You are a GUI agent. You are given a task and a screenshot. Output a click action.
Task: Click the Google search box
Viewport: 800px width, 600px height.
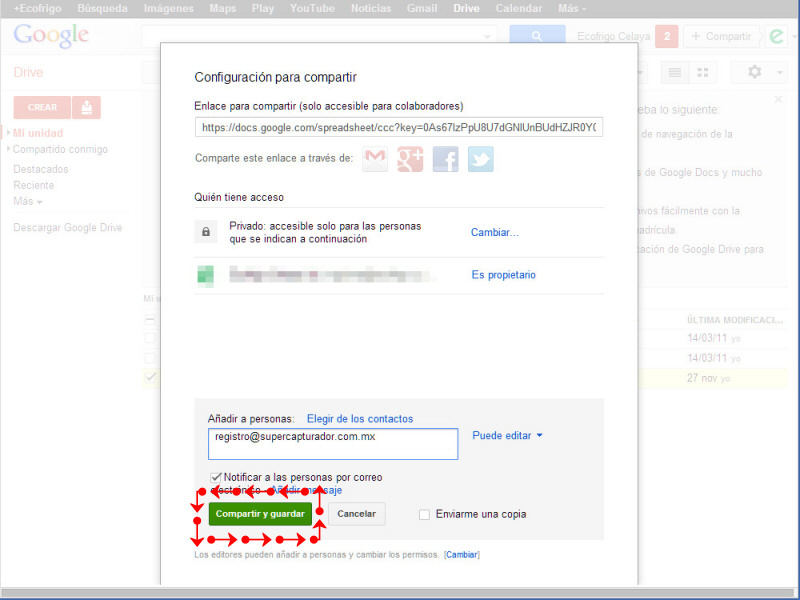[319, 36]
